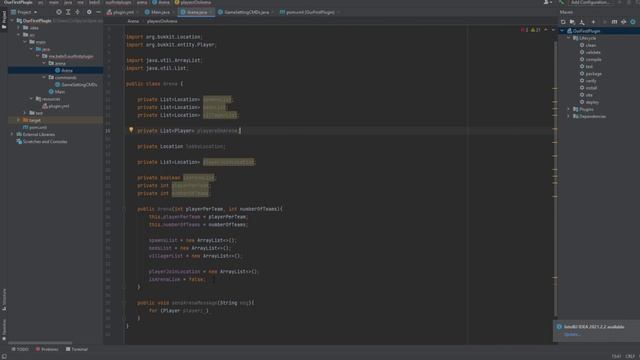Click playersOnArena breadcrumb above editor

click(162, 21)
